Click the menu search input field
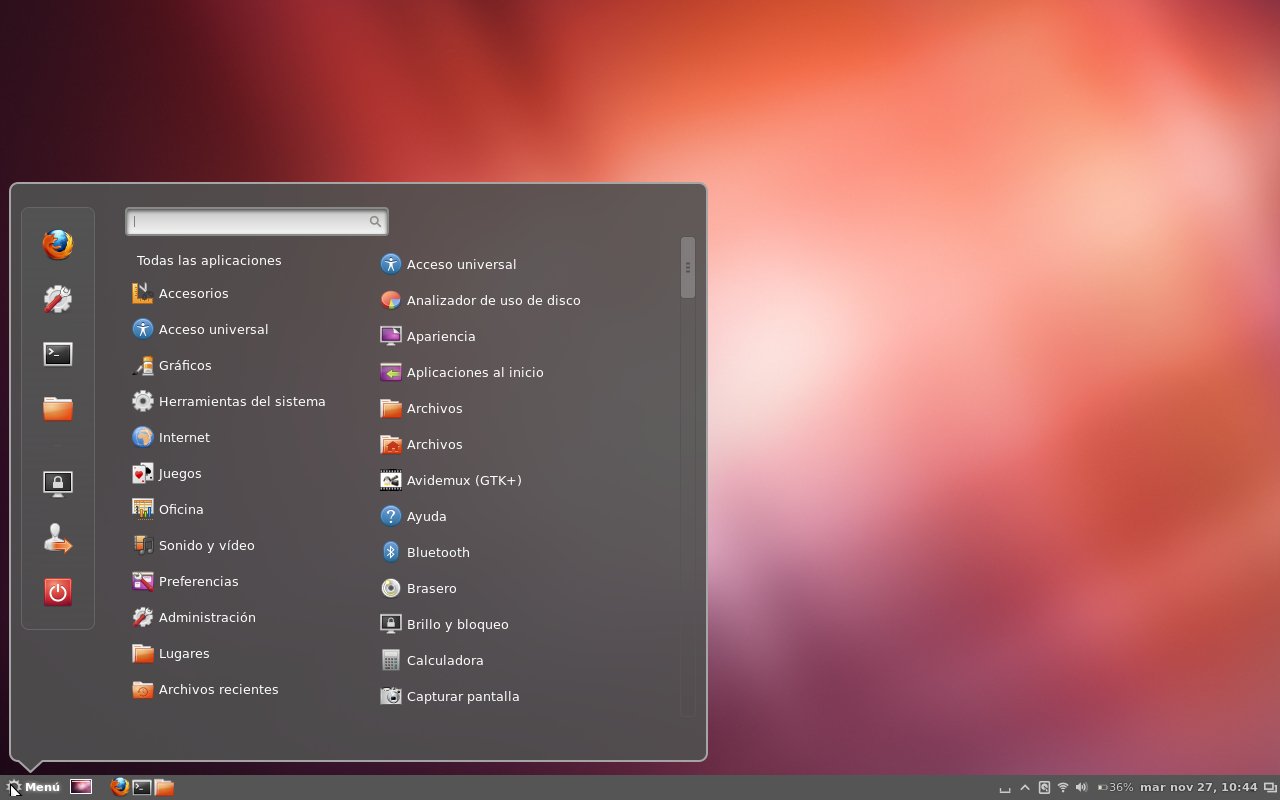Image resolution: width=1280 pixels, height=800 pixels. coord(250,222)
